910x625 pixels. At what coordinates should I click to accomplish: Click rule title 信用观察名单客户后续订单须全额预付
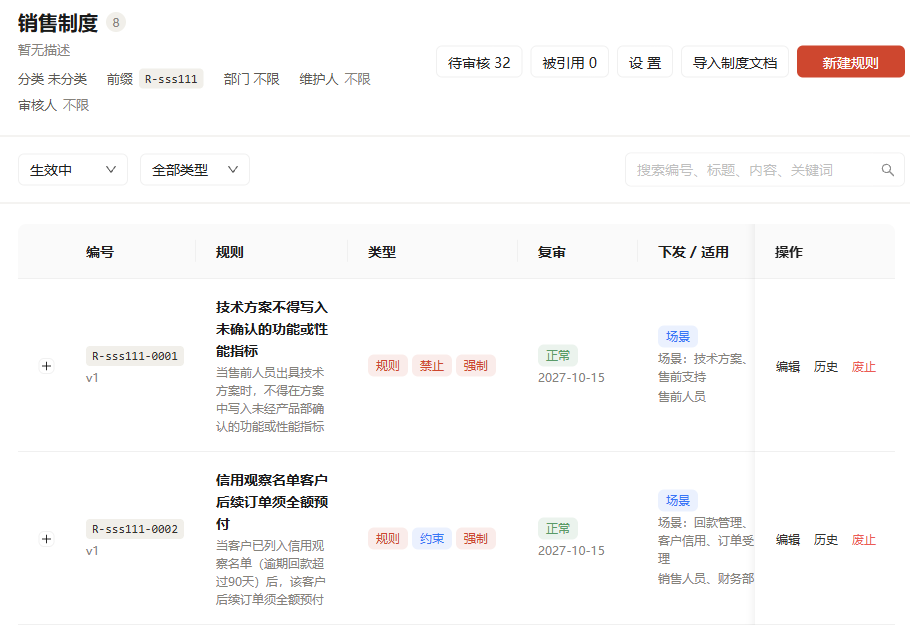tap(272, 502)
